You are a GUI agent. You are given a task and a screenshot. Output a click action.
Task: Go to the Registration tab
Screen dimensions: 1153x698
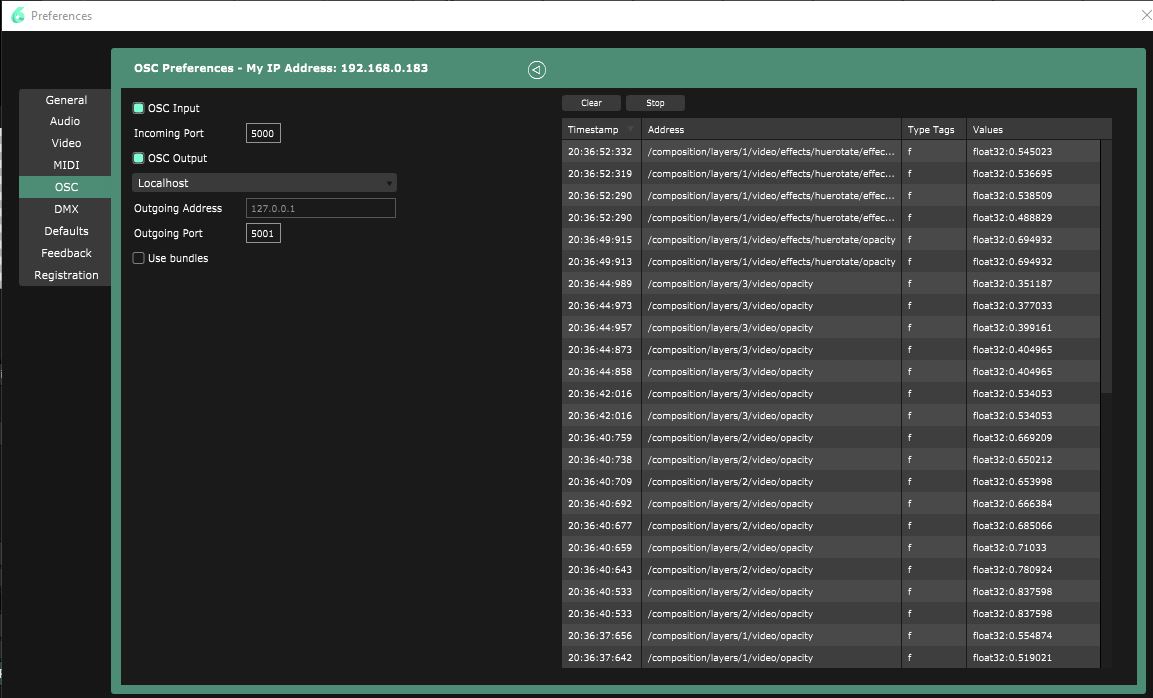66,275
